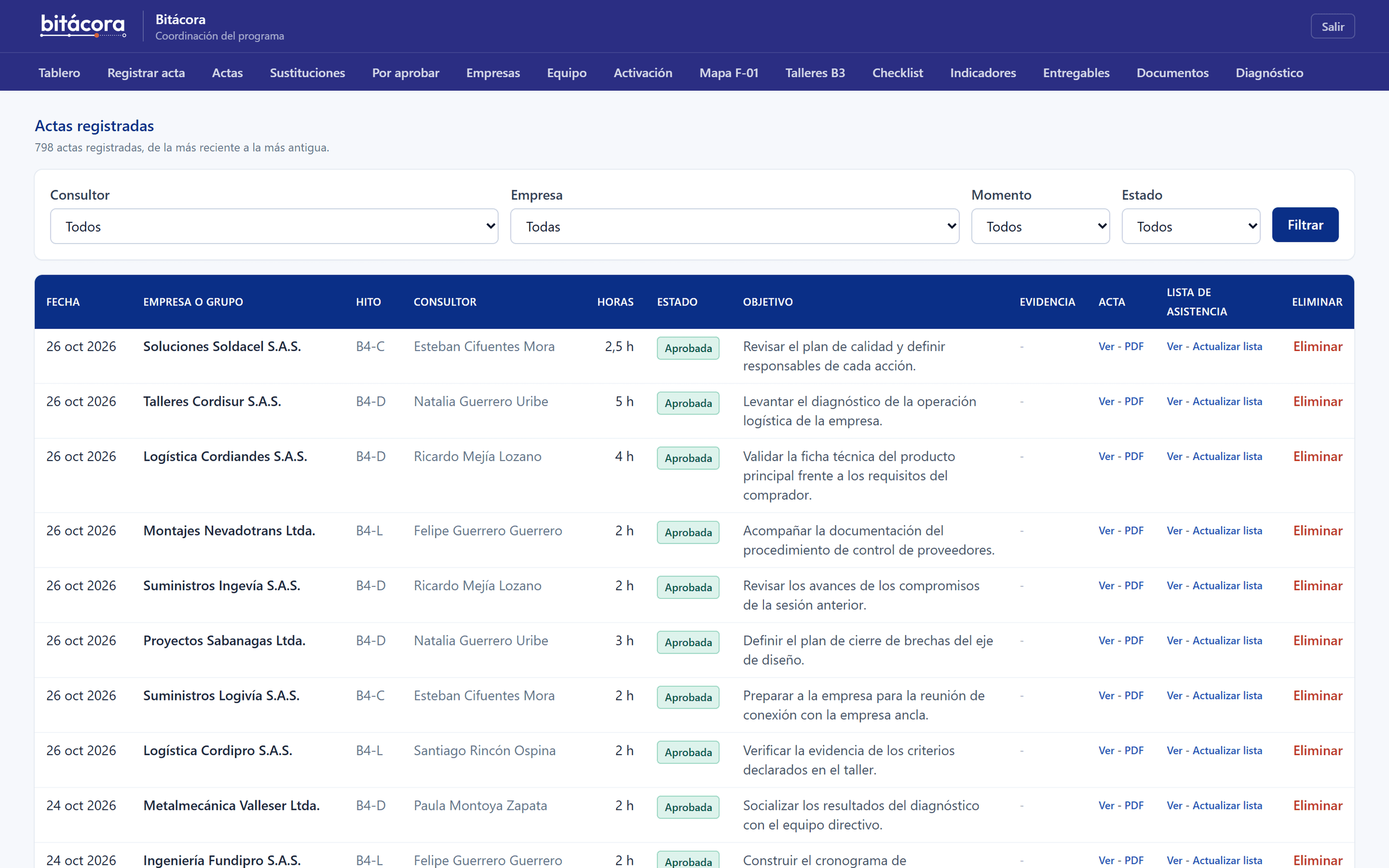Click the OBJETIVO column header

click(767, 302)
